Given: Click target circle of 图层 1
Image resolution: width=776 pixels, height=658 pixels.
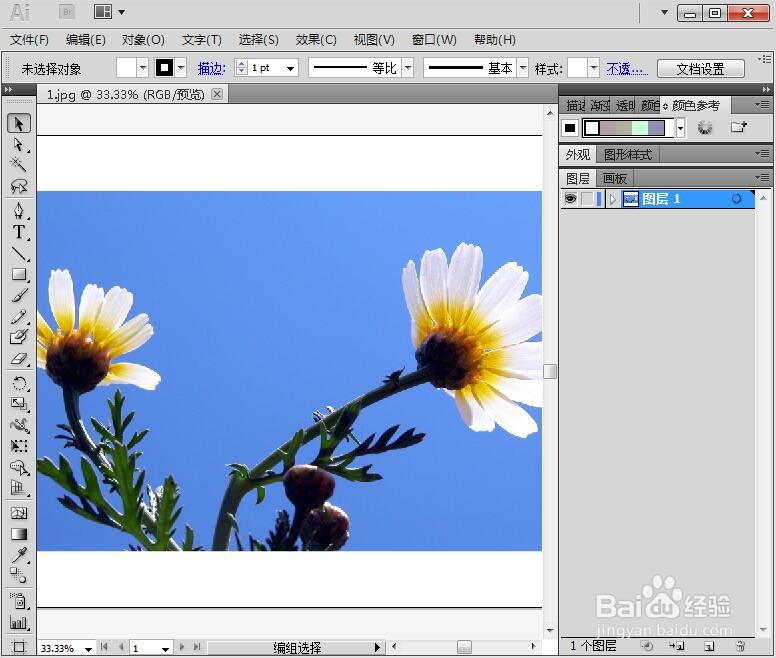Looking at the screenshot, I should tap(736, 199).
